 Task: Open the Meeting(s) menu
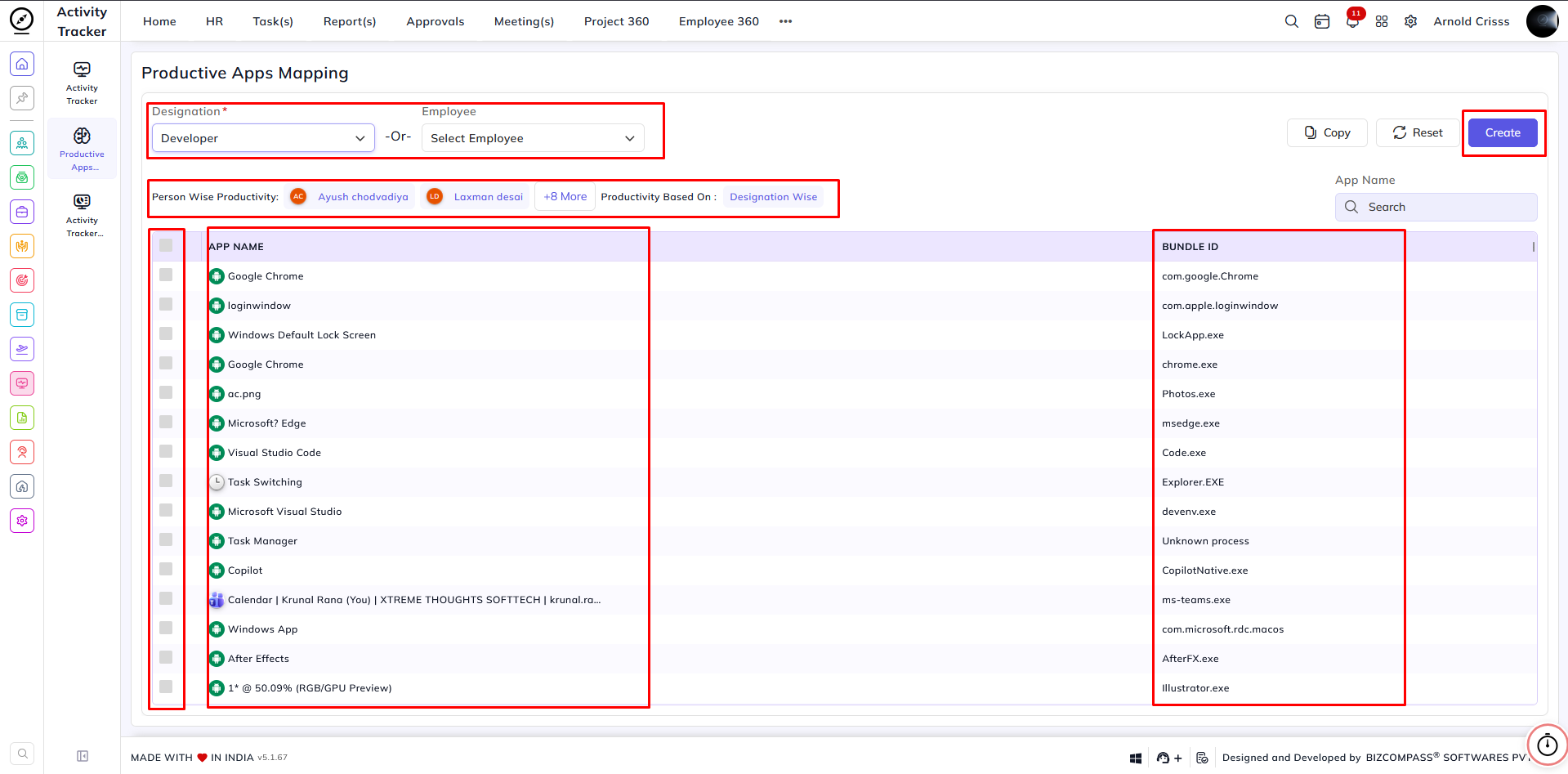(524, 21)
